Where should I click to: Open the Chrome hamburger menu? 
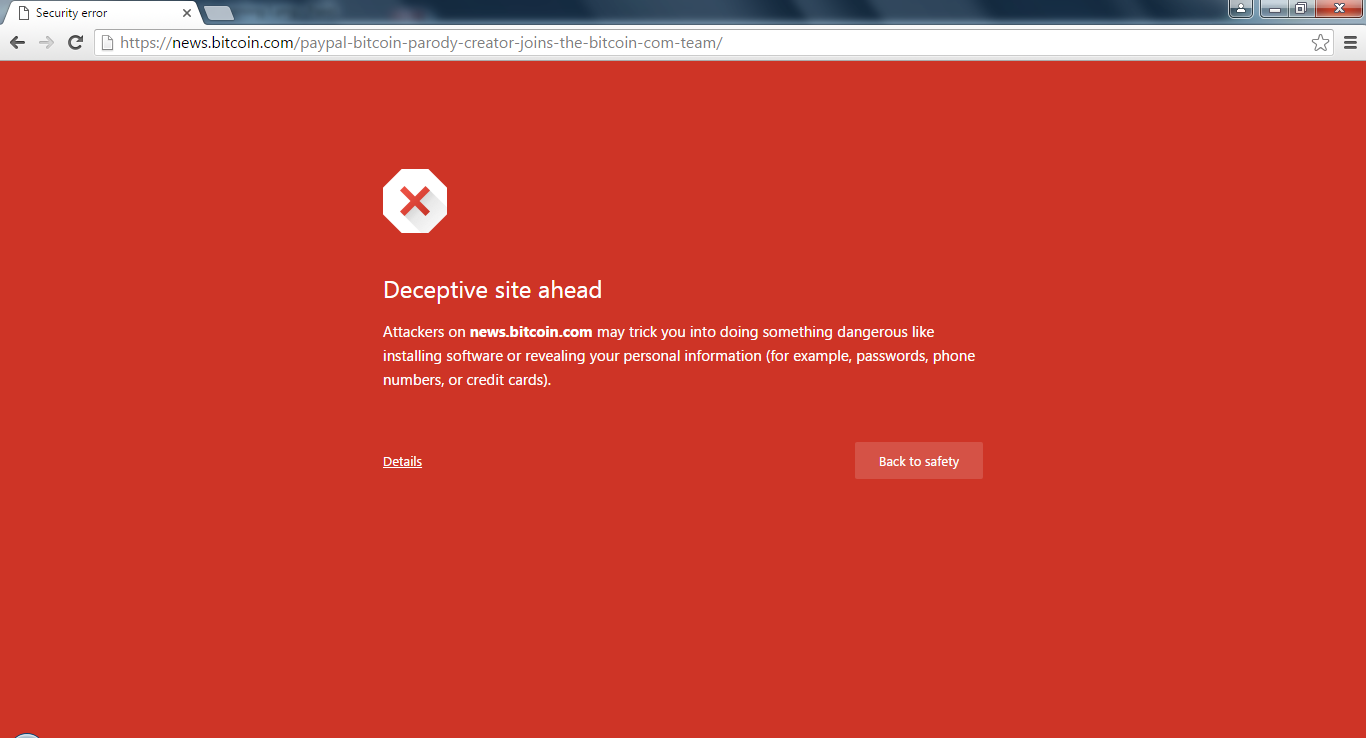[x=1350, y=42]
